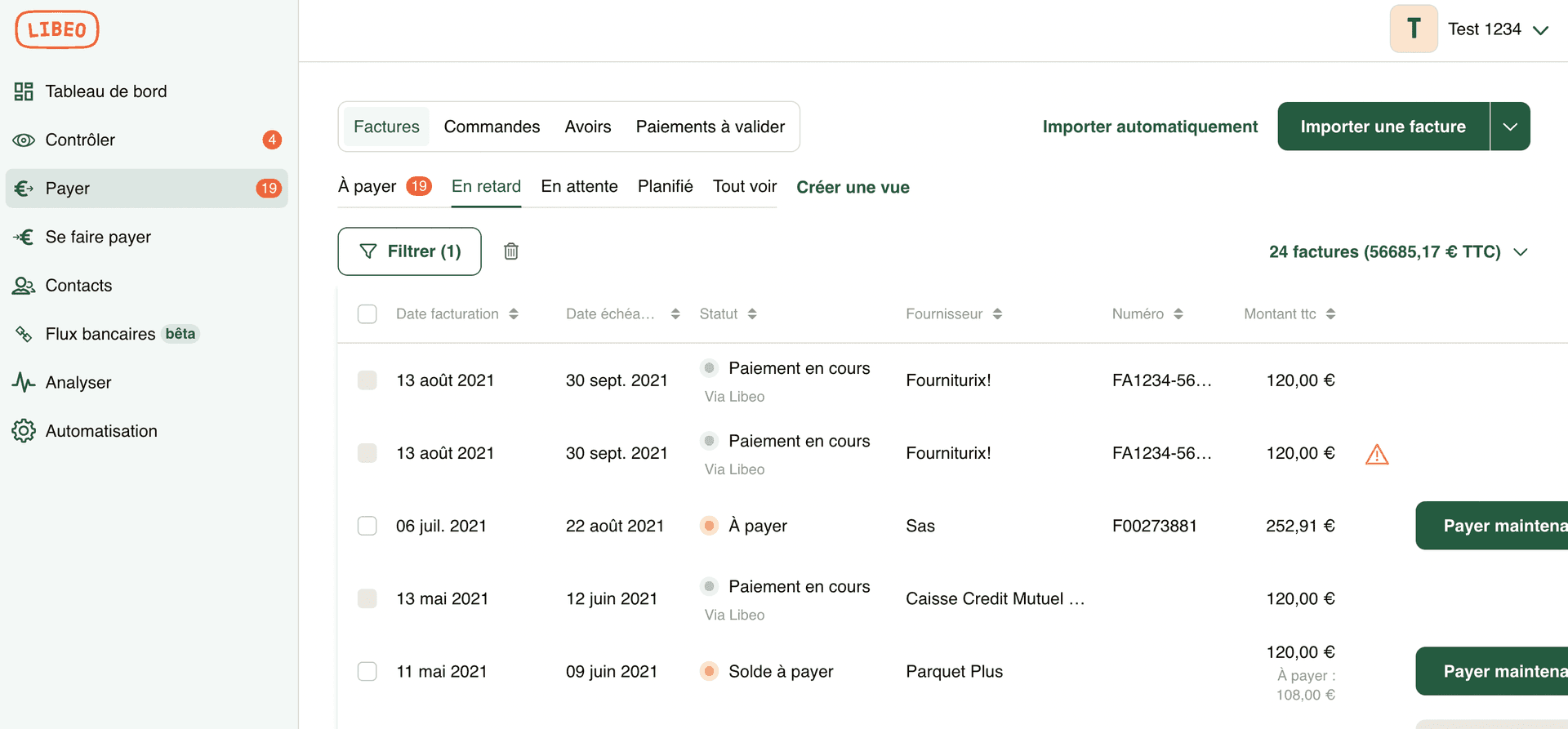
Task: Click Payer maintenant for Parquet Plus
Action: pyautogui.click(x=1492, y=671)
